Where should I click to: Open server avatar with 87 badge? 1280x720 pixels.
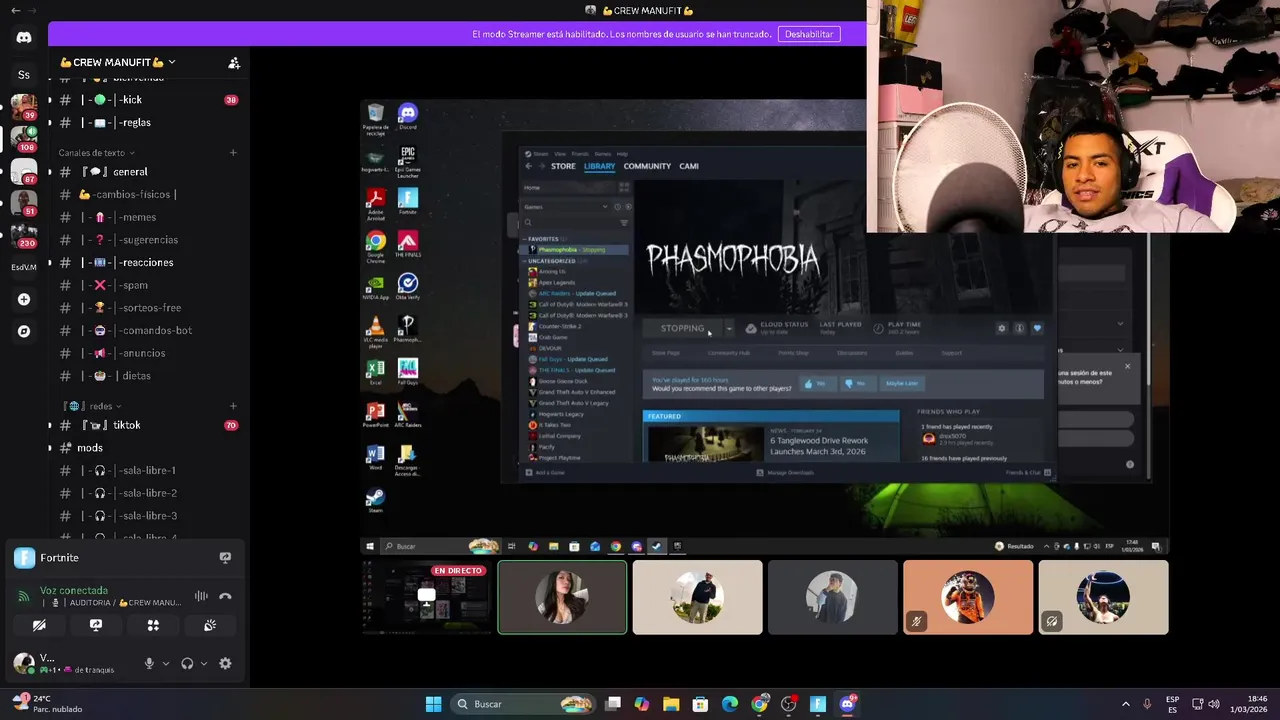point(24,171)
